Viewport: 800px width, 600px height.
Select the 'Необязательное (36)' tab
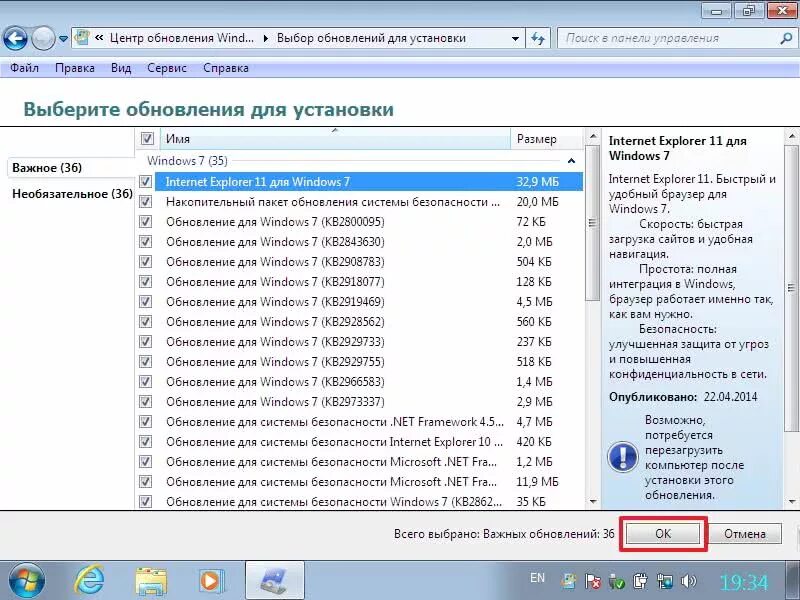pyautogui.click(x=72, y=194)
